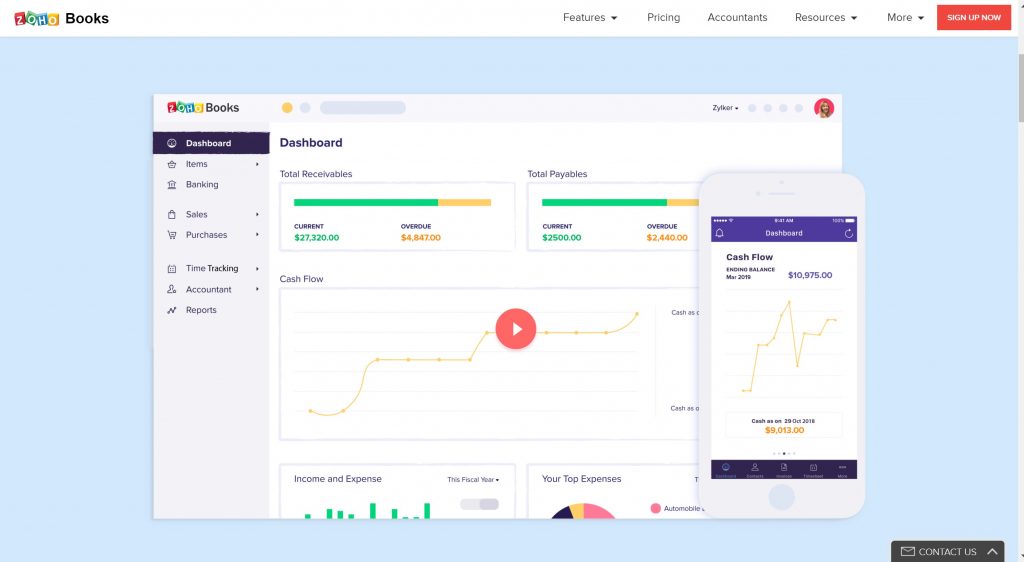Viewport: 1024px width, 562px height.
Task: Open the Contact Us chat bar
Action: click(947, 552)
